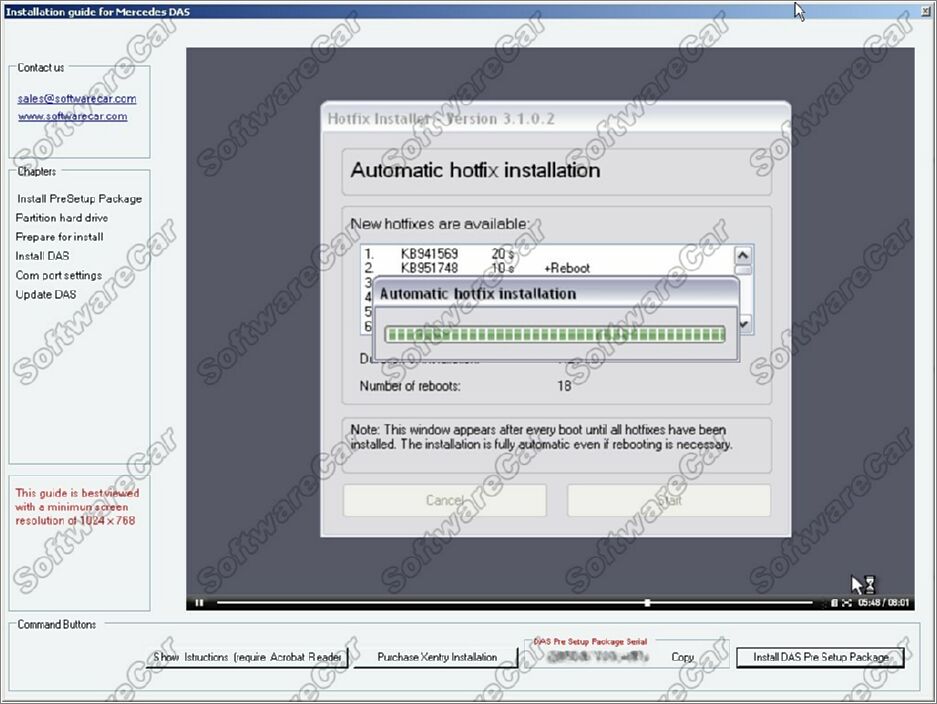Open the sales@softwarecar.com email link
Screen dimensions: 937x704
click(x=77, y=99)
